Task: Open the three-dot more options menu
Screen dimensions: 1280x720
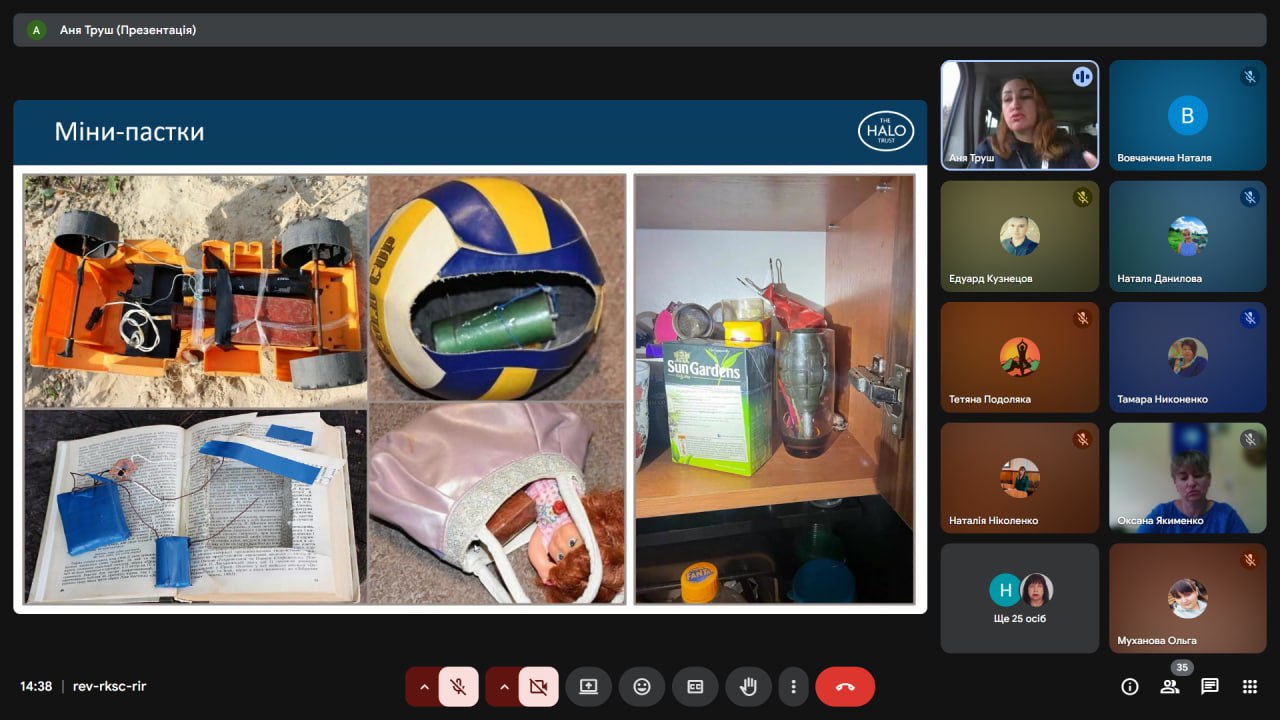Action: (x=793, y=687)
